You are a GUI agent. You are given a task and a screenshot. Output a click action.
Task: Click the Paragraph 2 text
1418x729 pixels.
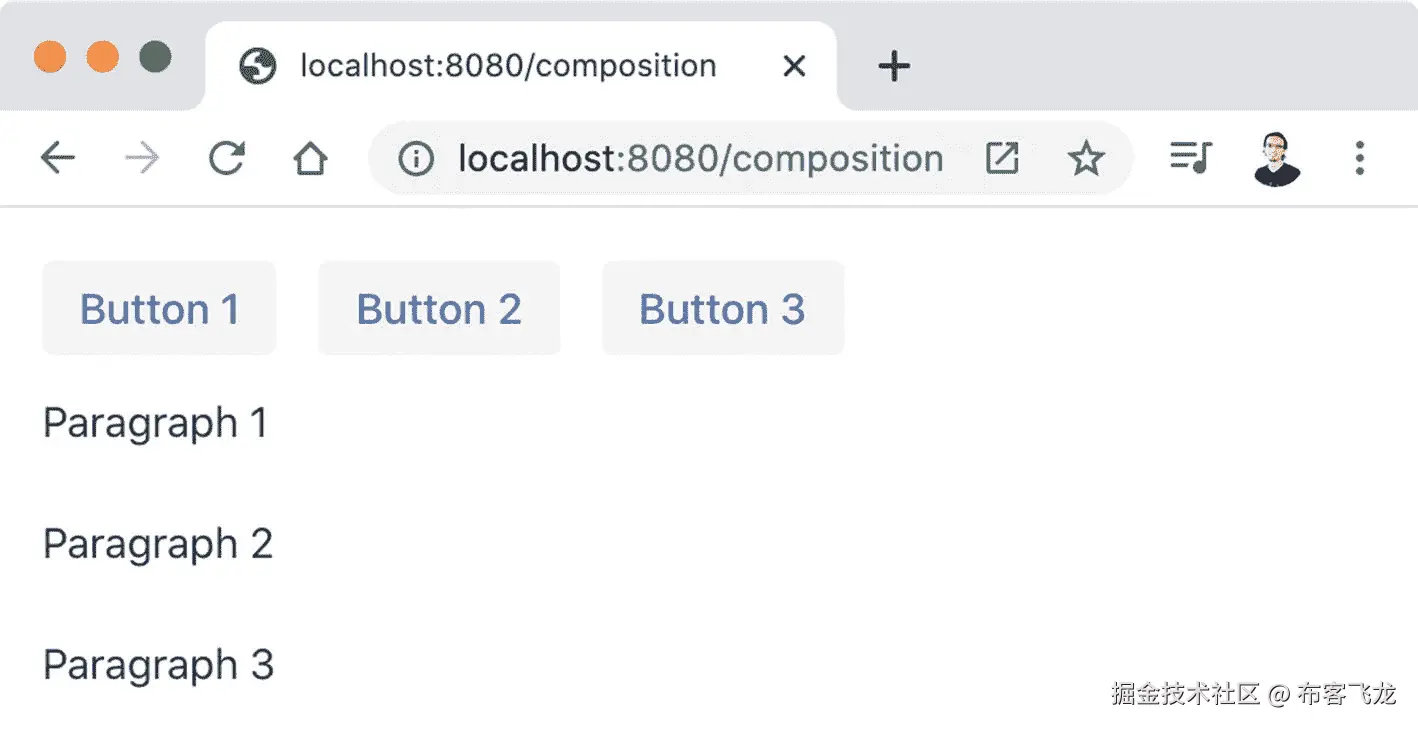pyautogui.click(x=158, y=544)
